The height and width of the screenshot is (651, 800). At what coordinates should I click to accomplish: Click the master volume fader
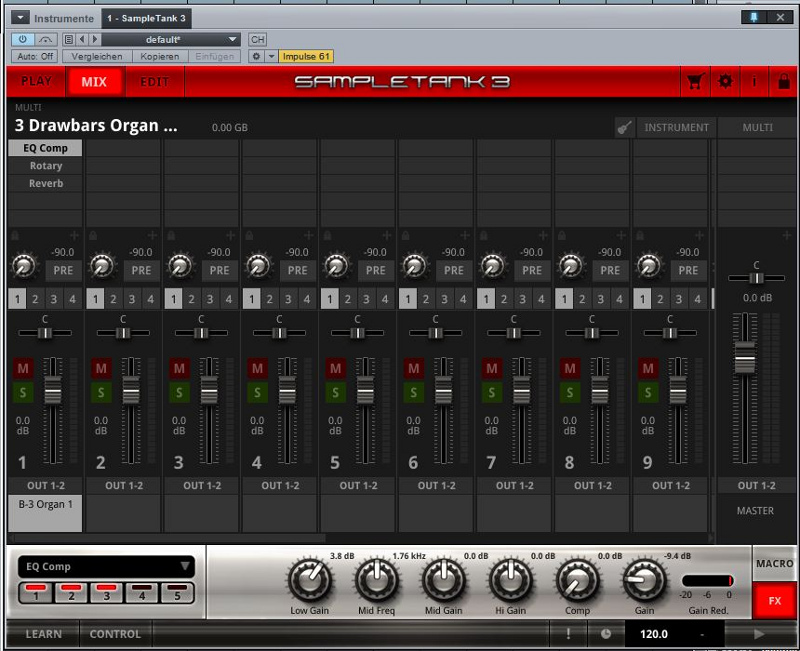point(745,357)
